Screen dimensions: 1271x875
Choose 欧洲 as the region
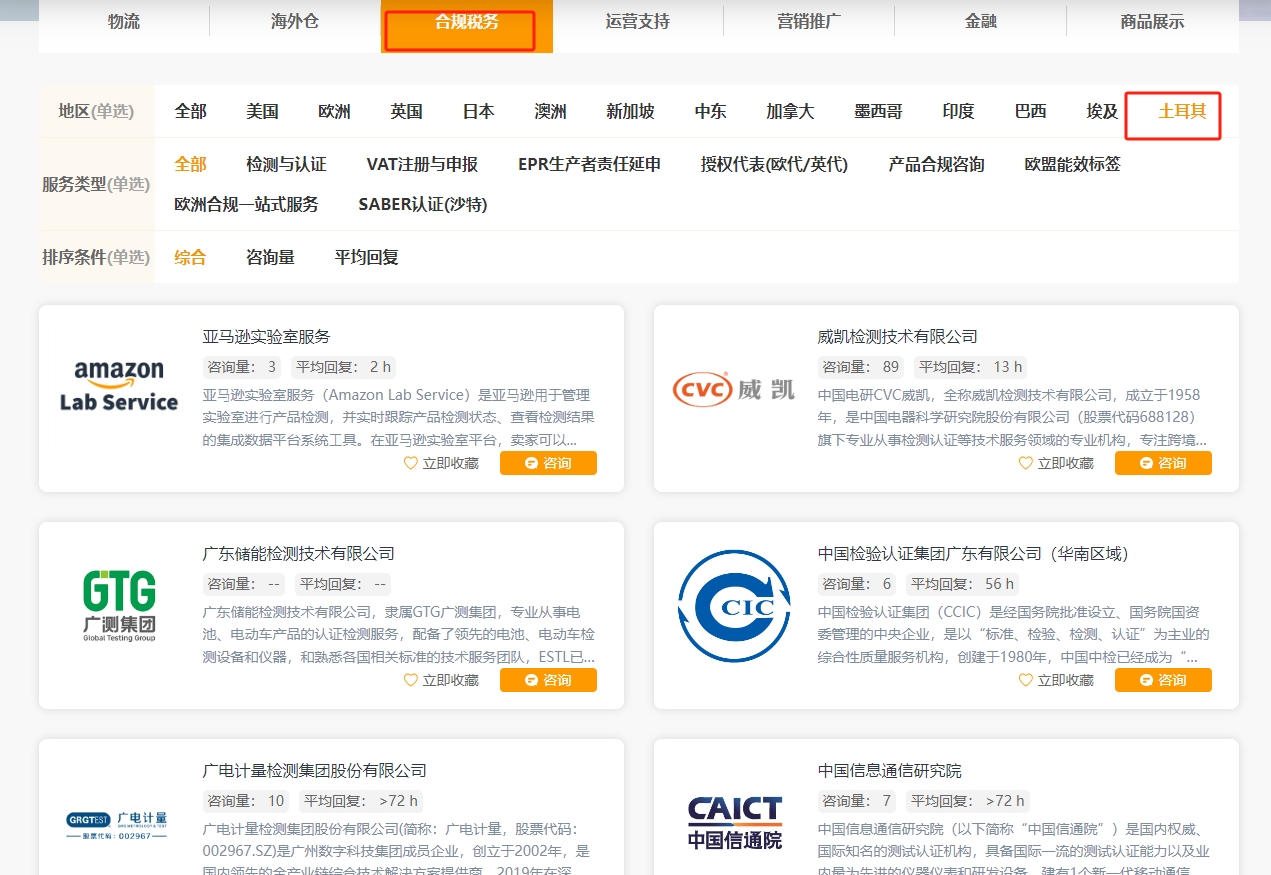pyautogui.click(x=334, y=111)
